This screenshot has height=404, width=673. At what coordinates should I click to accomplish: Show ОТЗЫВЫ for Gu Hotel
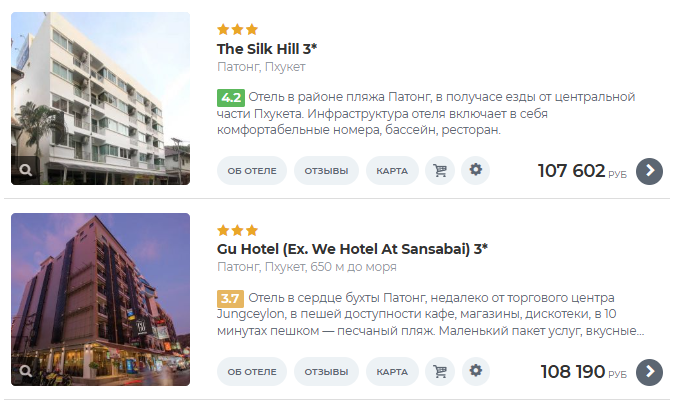point(326,371)
